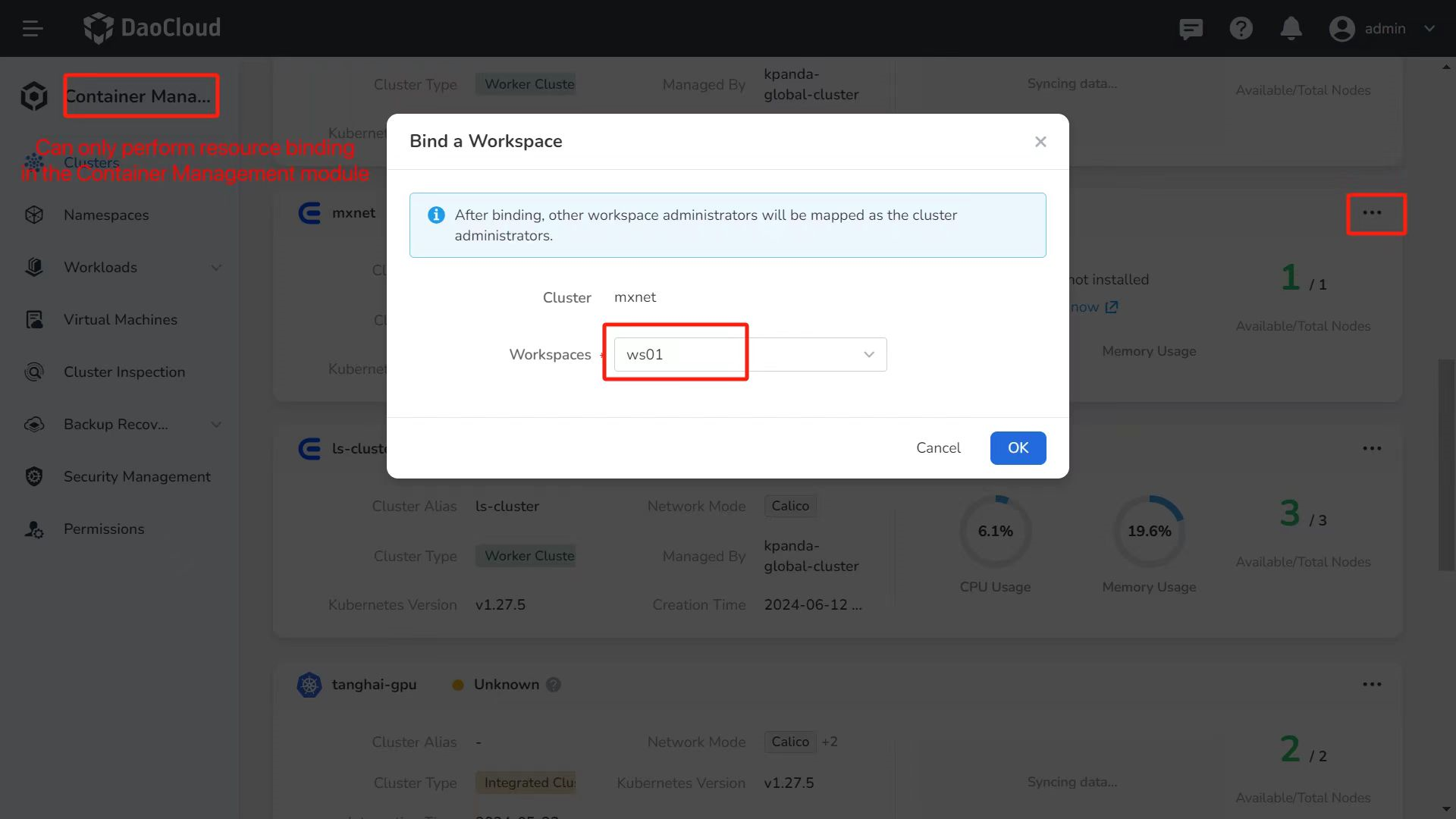Click the notifications bell icon

tap(1290, 27)
